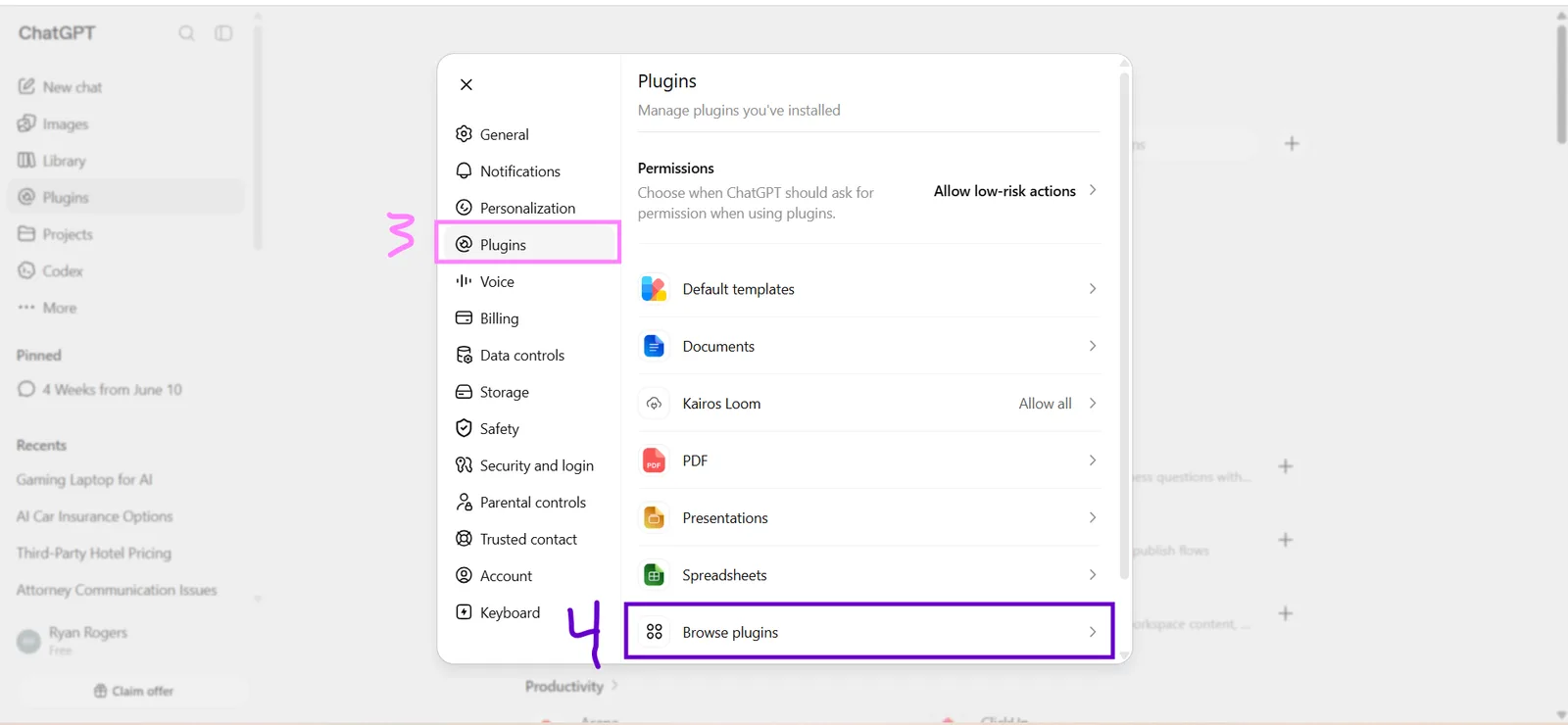Open the Account settings tab
This screenshot has width=1568, height=725.
[529, 576]
